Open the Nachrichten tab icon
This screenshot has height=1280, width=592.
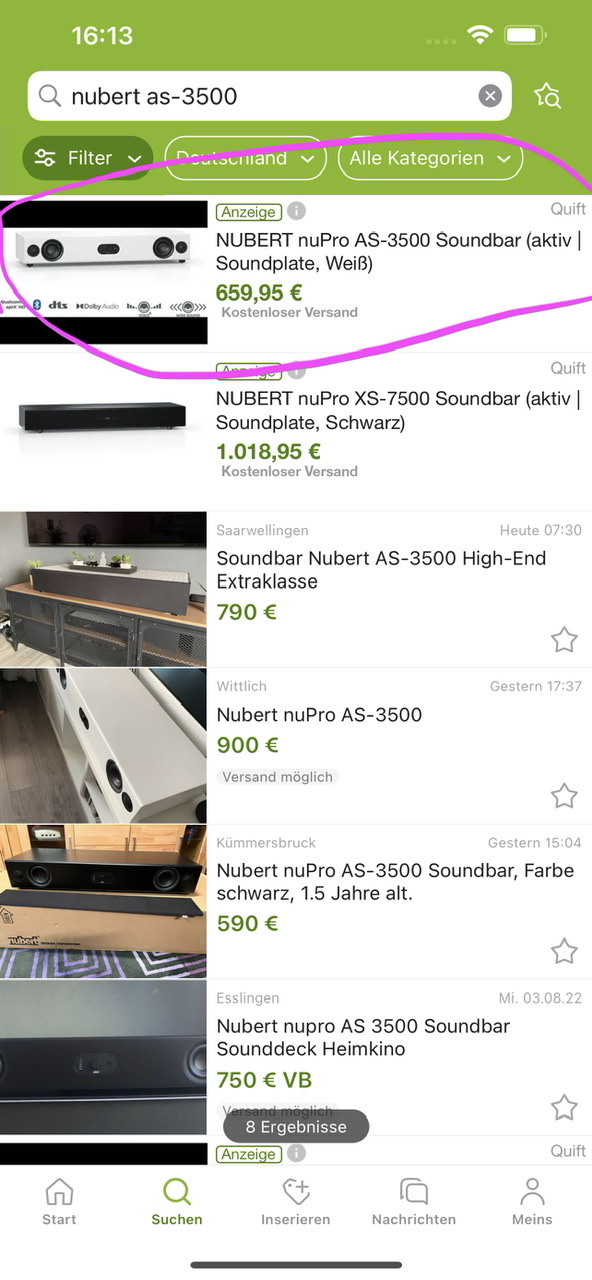point(414,1191)
